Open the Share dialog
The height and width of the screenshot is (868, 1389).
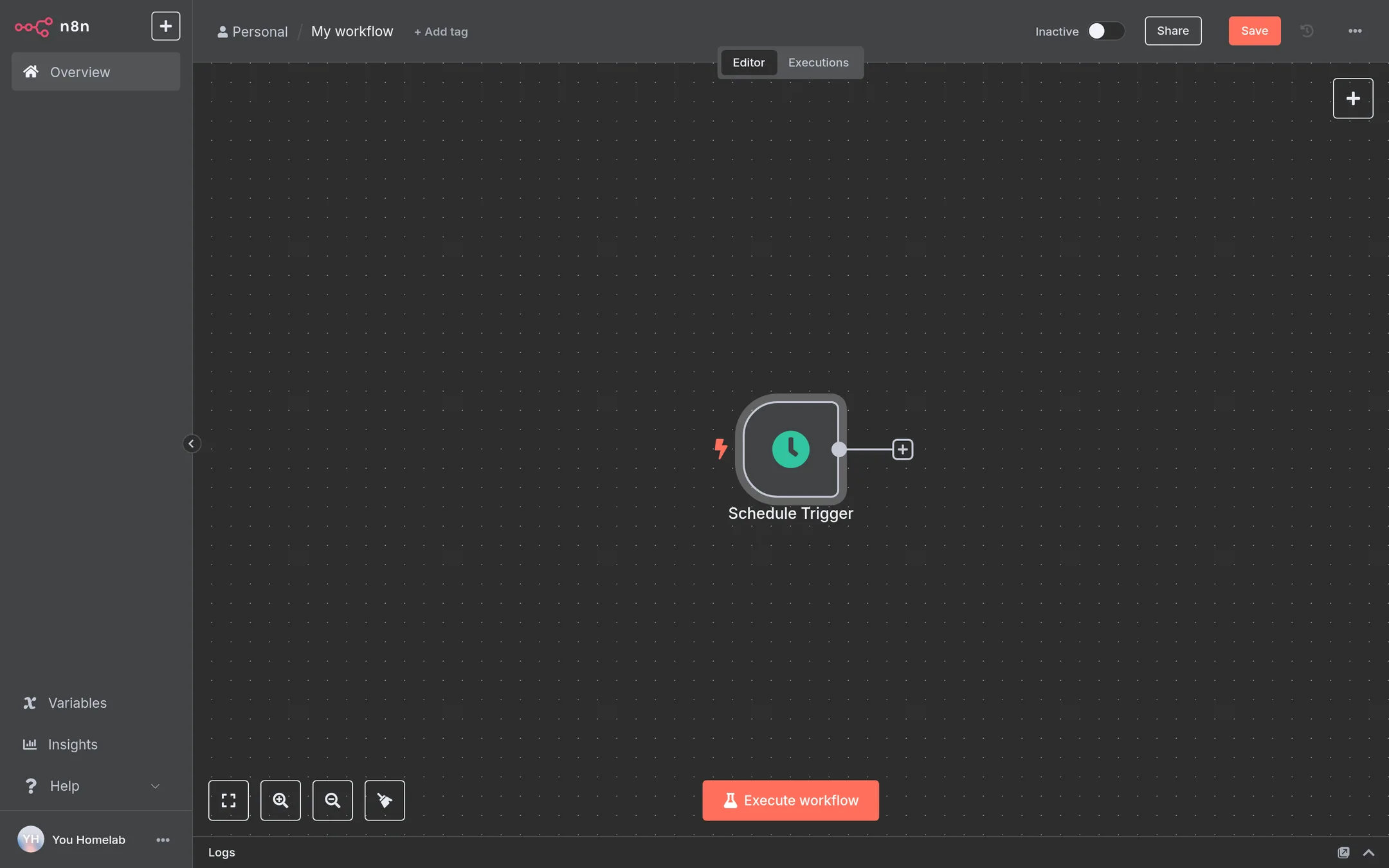(x=1173, y=31)
